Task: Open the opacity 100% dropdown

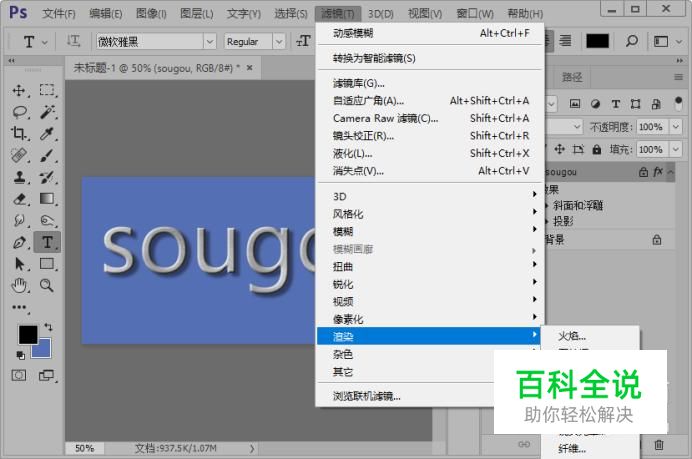Action: (676, 127)
